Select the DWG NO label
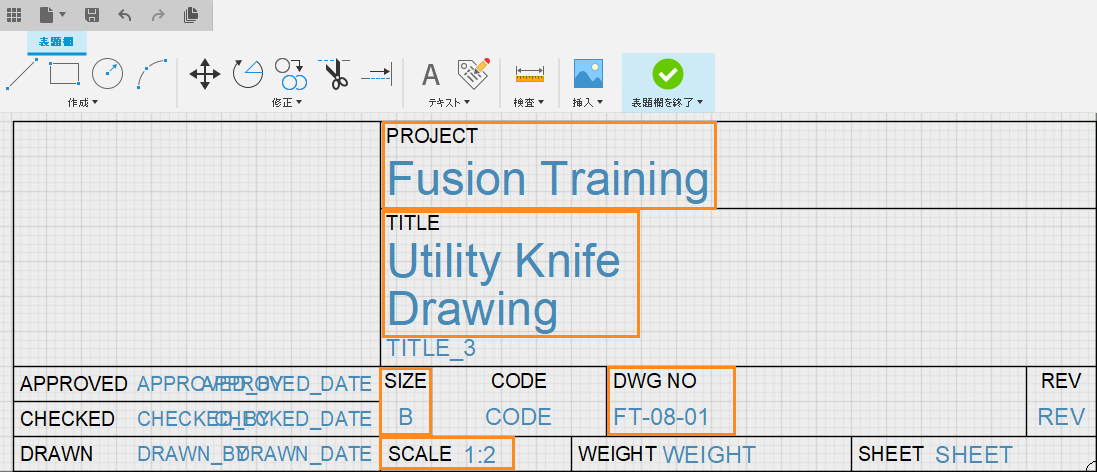This screenshot has height=472, width=1097. [655, 381]
